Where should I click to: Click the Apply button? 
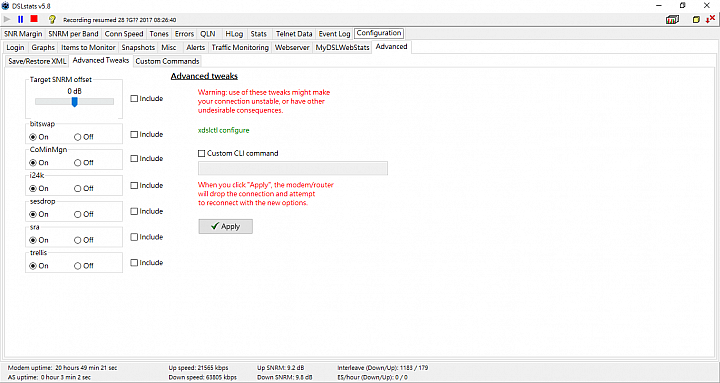click(x=225, y=226)
